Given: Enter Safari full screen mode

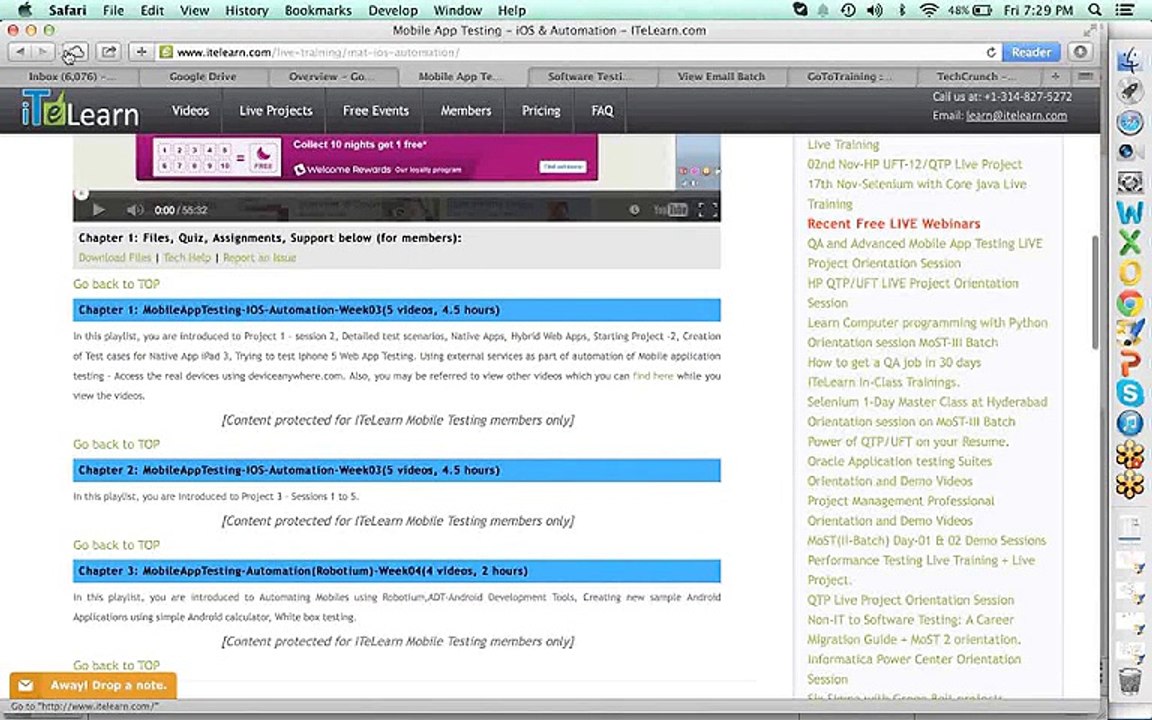Looking at the screenshot, I should (x=1090, y=31).
